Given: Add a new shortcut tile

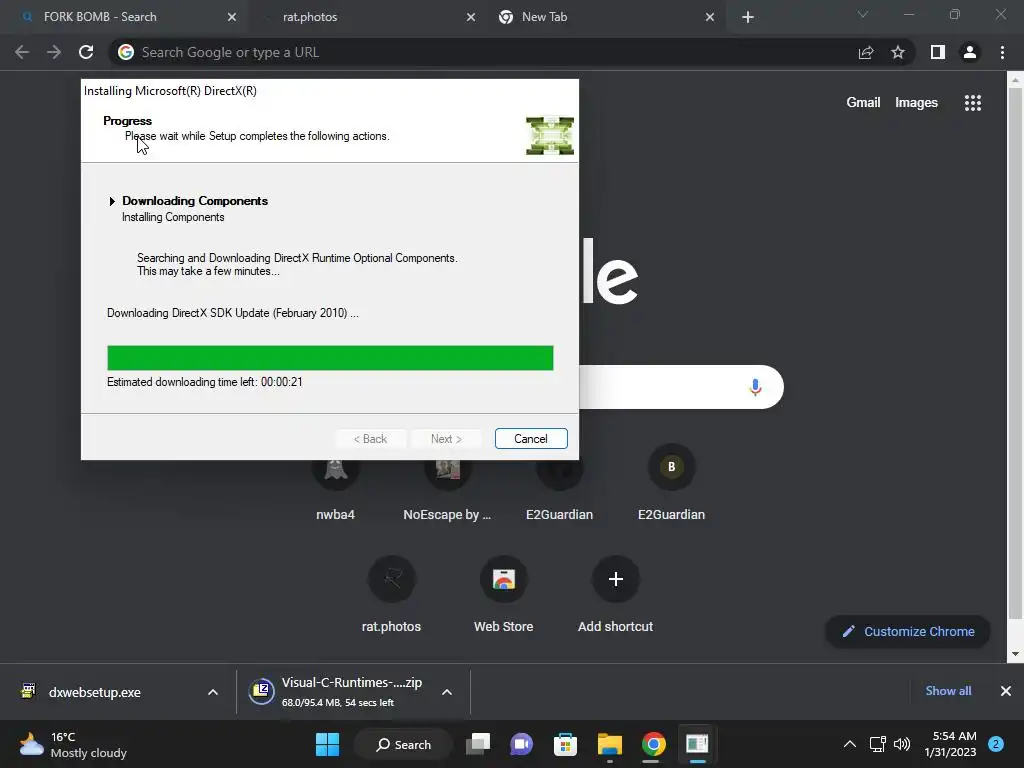Looking at the screenshot, I should click(x=615, y=594).
